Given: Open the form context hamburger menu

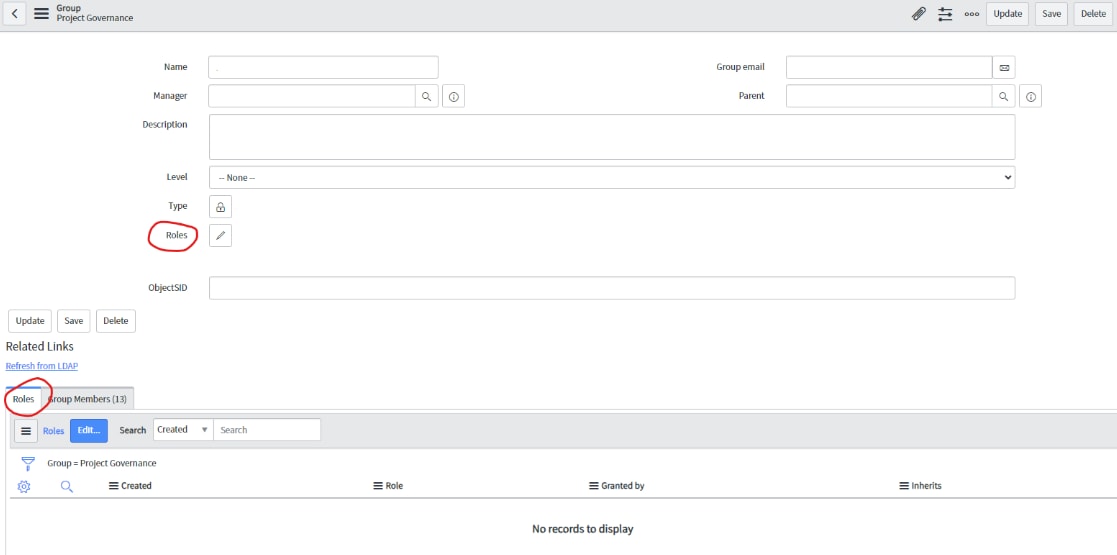Looking at the screenshot, I should pos(41,14).
